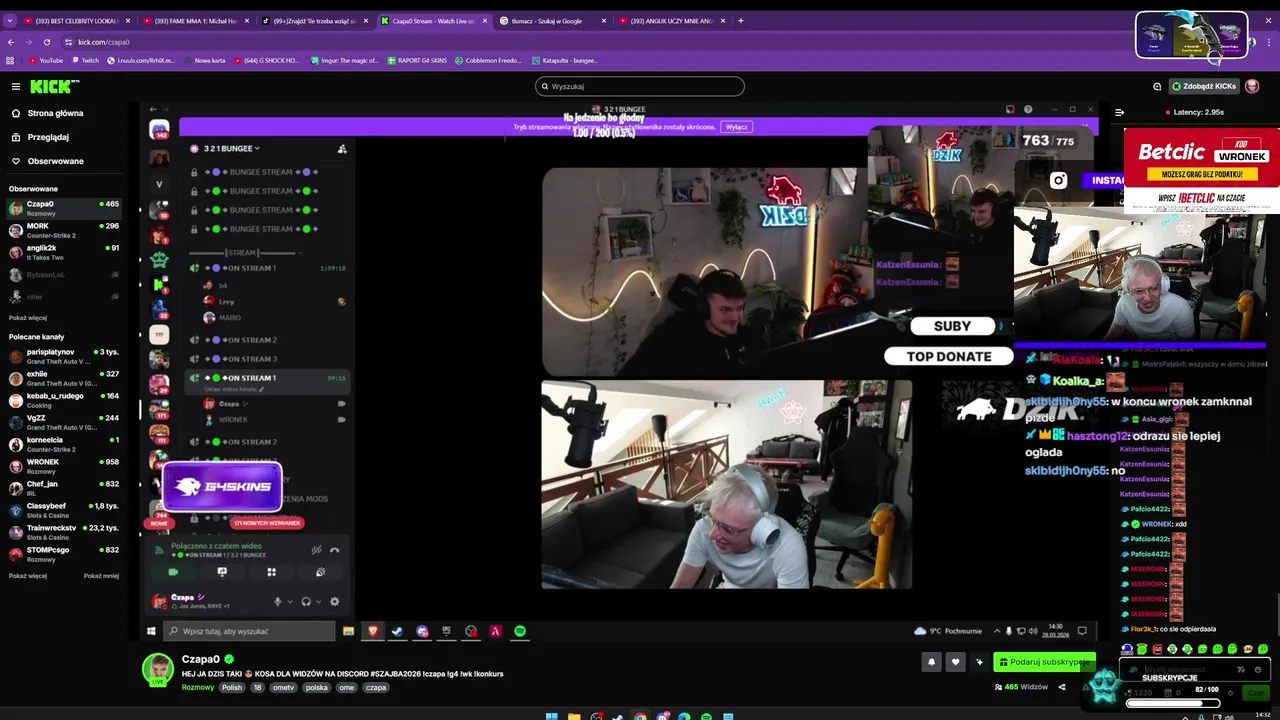Open anglik2k followed channel
Screen dimensions: 1280x720
point(63,252)
